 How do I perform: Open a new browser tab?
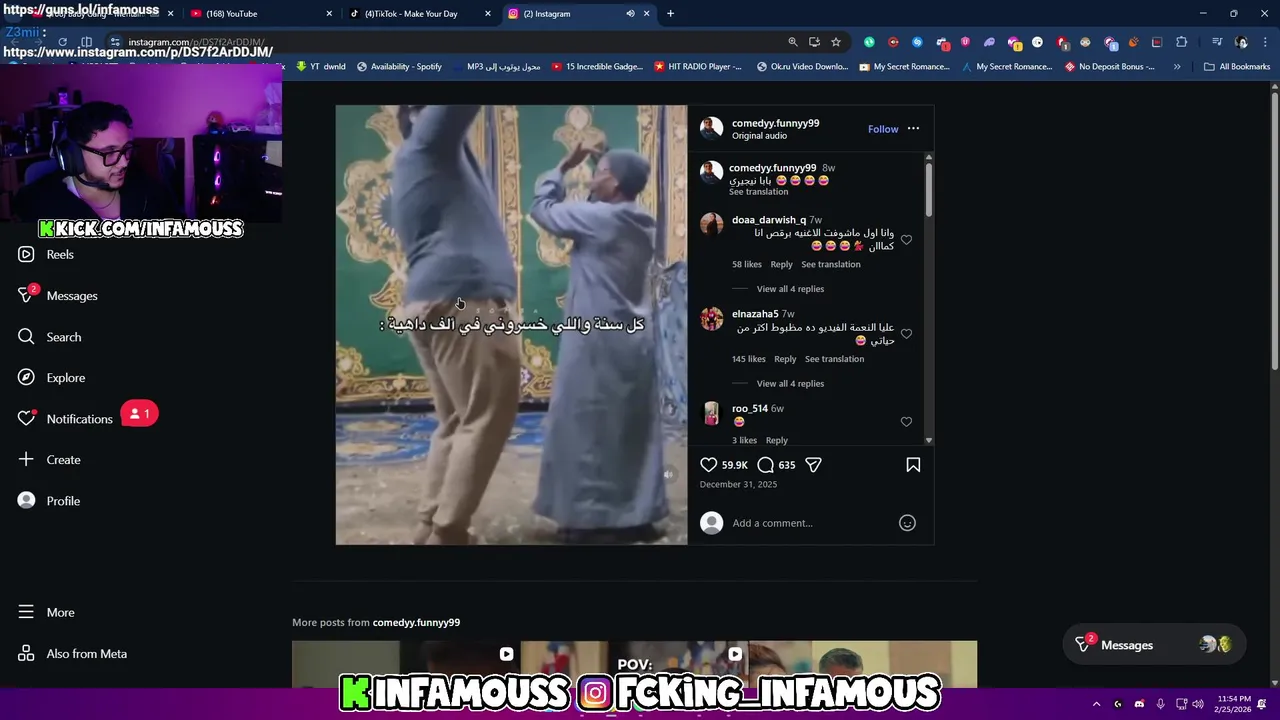click(670, 14)
